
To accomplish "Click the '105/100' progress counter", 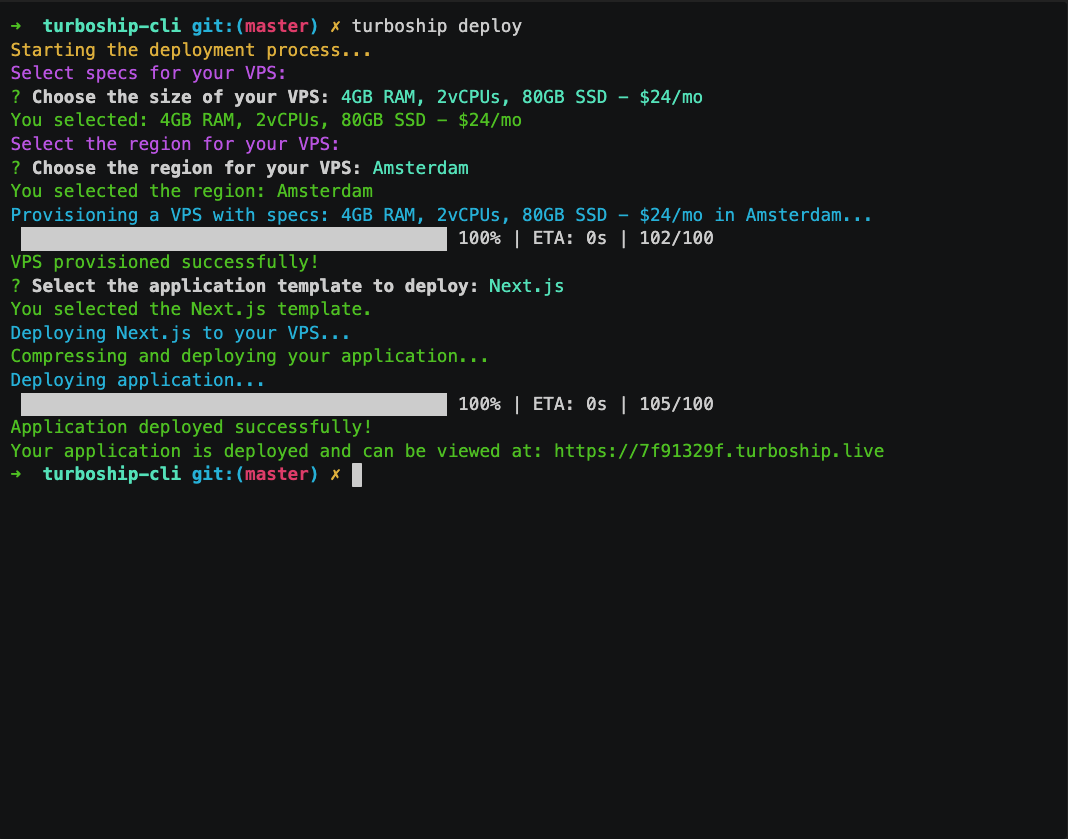I will point(676,404).
